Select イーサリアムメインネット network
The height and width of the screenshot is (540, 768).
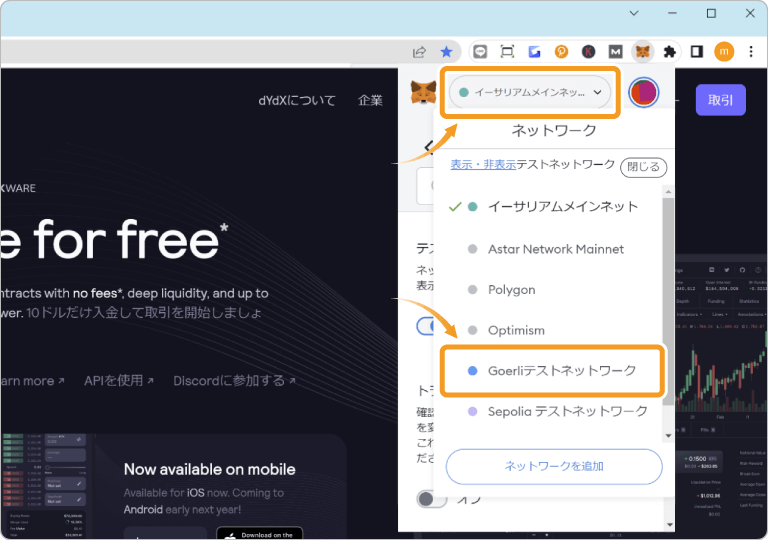(x=549, y=207)
